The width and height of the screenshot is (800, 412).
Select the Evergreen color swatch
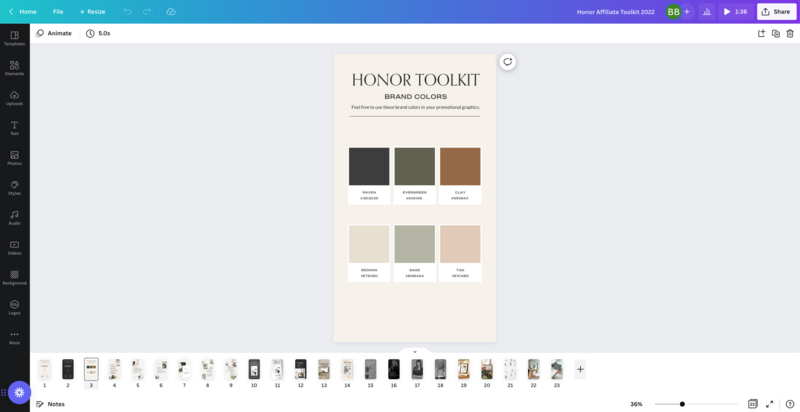(x=415, y=166)
